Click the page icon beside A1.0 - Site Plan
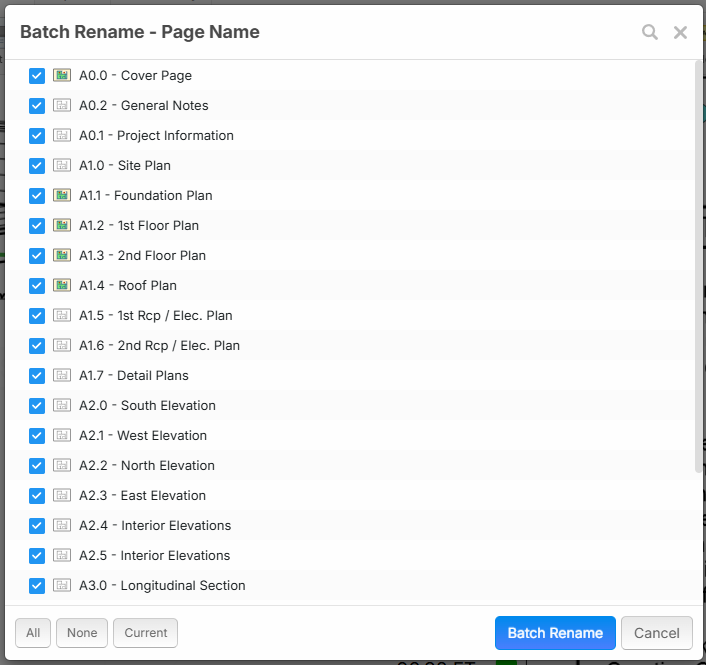The width and height of the screenshot is (706, 665). [x=62, y=165]
